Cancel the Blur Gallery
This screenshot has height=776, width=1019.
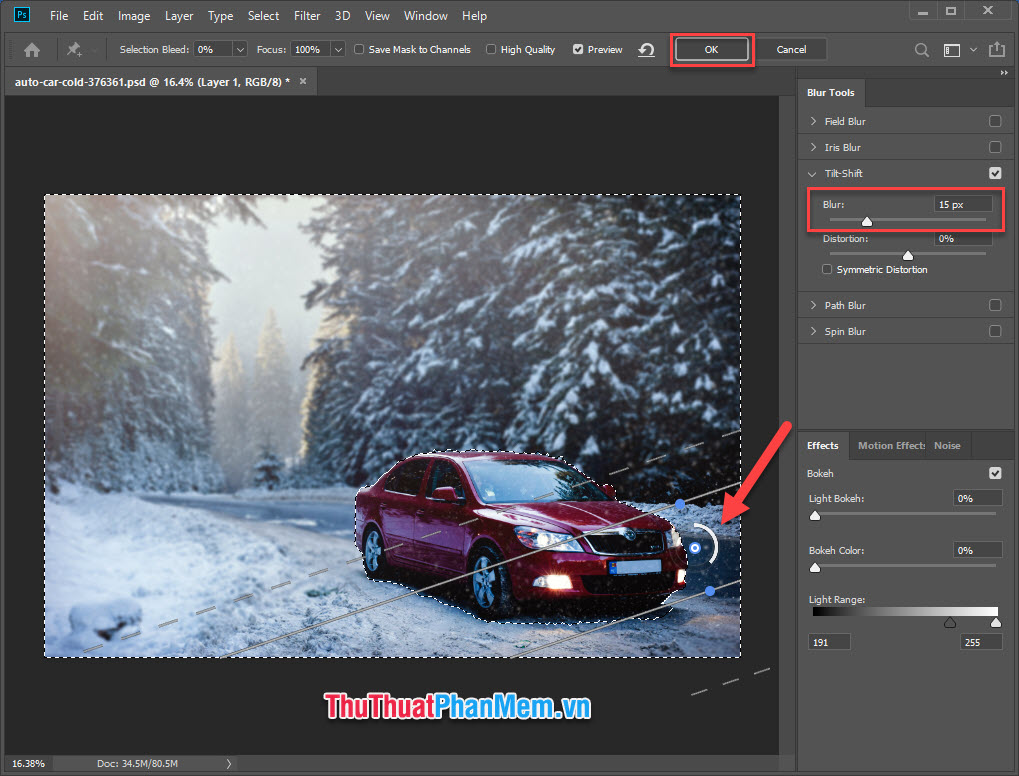pos(791,48)
